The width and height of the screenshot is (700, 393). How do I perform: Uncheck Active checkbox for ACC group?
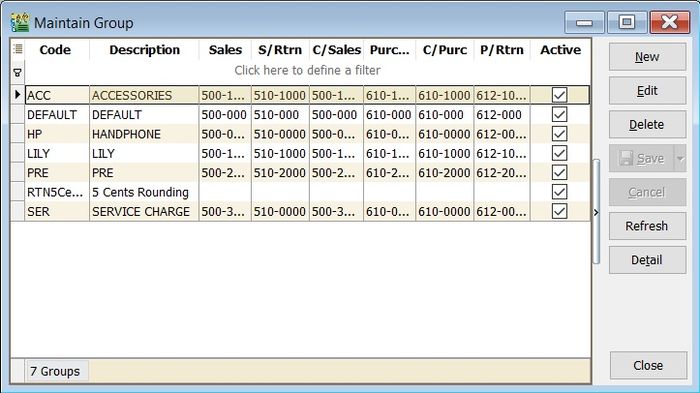[x=559, y=95]
